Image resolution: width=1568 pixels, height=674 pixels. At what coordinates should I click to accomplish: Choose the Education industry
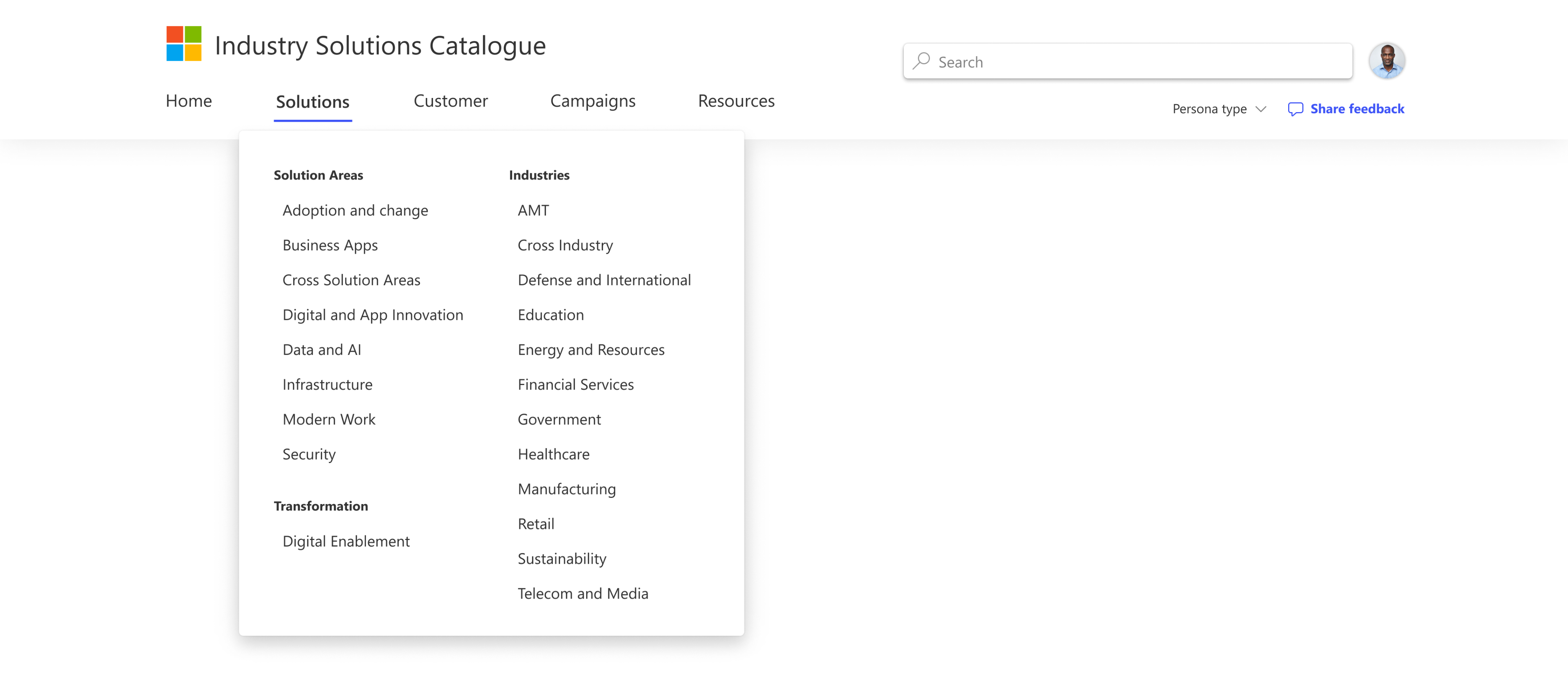point(551,315)
